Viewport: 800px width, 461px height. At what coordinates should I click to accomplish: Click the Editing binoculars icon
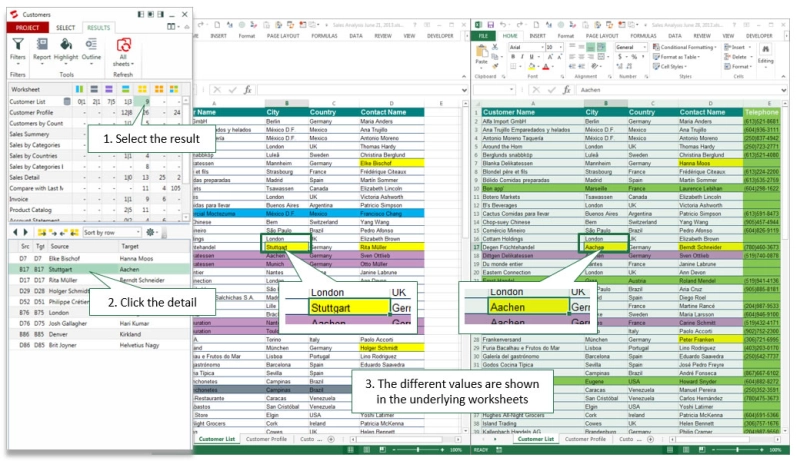coord(765,48)
